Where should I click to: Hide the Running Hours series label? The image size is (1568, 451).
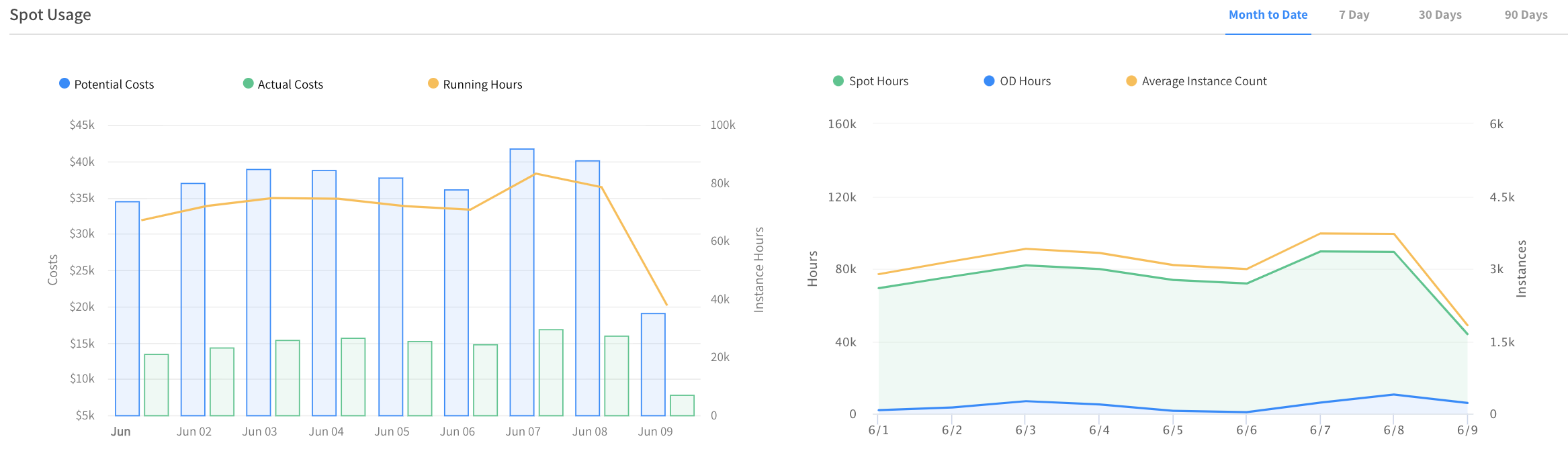click(482, 85)
